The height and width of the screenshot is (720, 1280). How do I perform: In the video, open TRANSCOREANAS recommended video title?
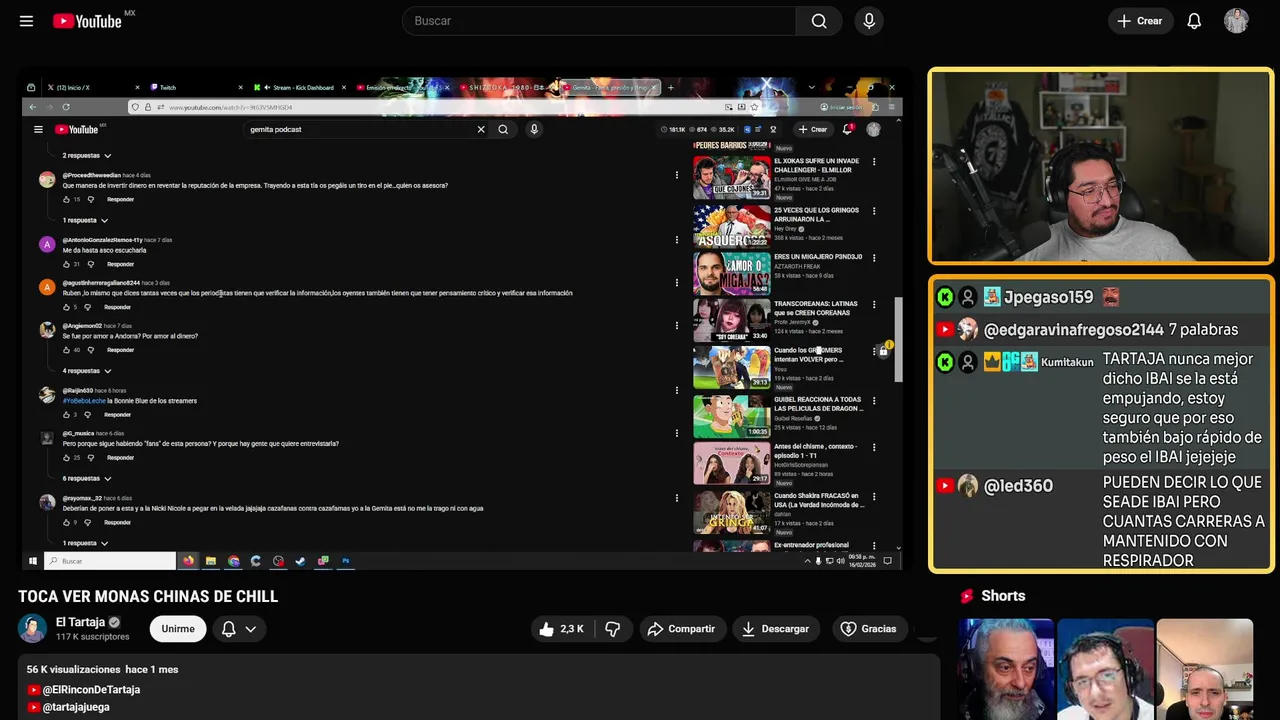coord(816,308)
